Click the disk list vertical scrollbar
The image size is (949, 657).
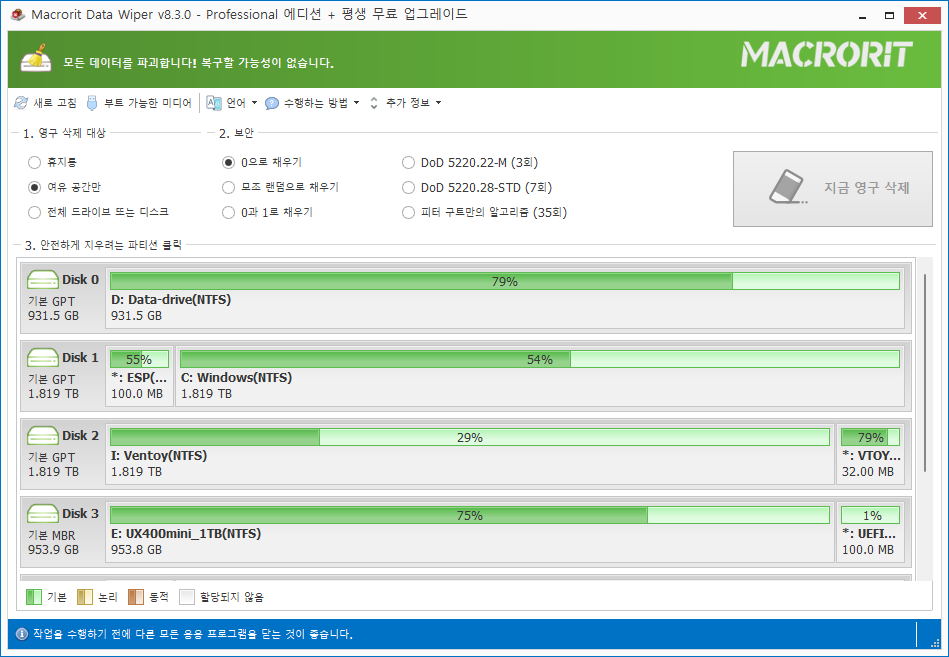(x=925, y=373)
